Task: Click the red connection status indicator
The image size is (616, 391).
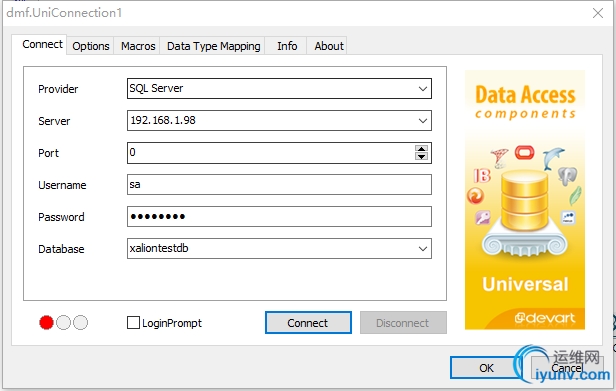Action: click(46, 323)
